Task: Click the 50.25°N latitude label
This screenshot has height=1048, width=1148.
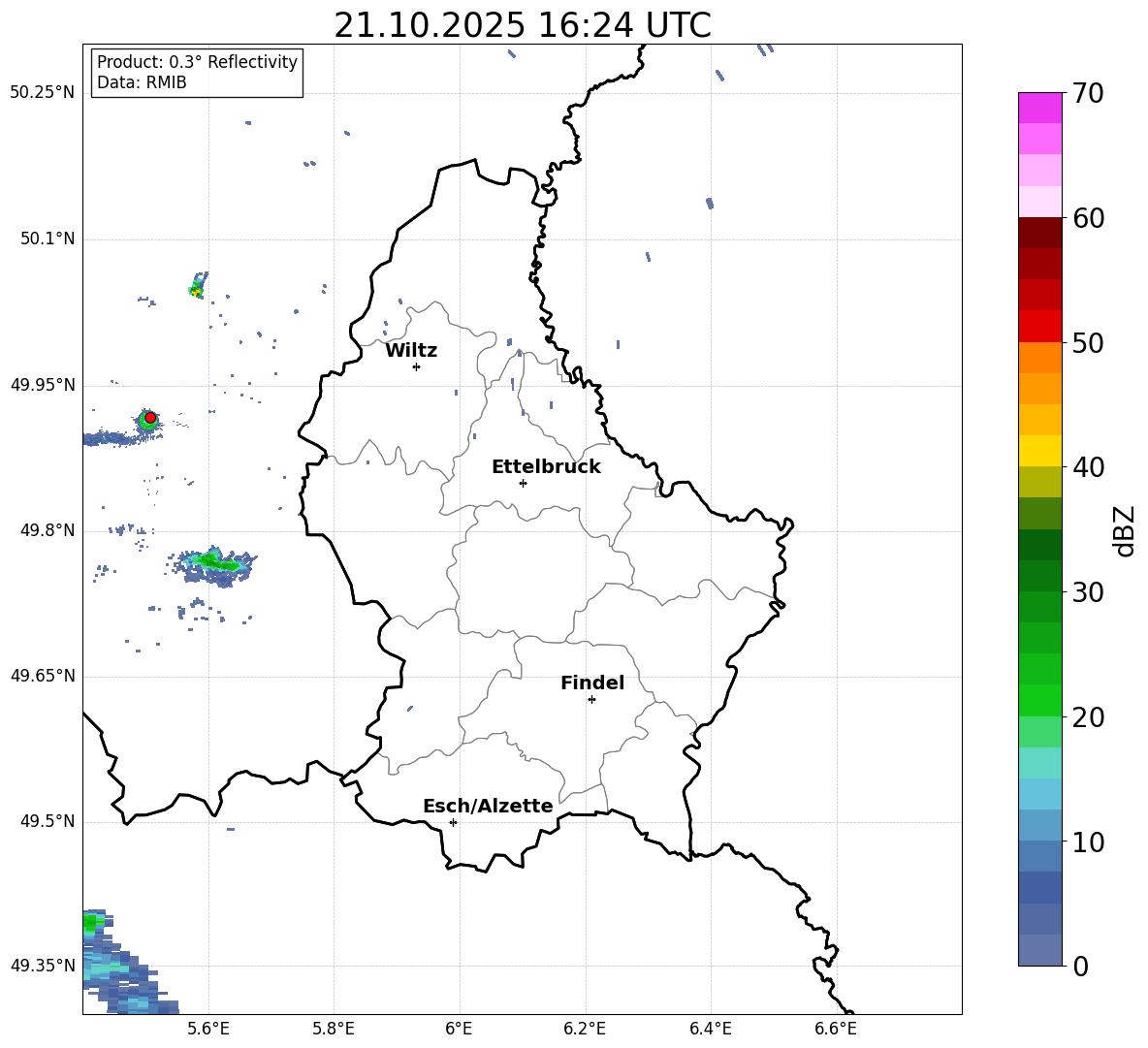Action: click(x=43, y=93)
